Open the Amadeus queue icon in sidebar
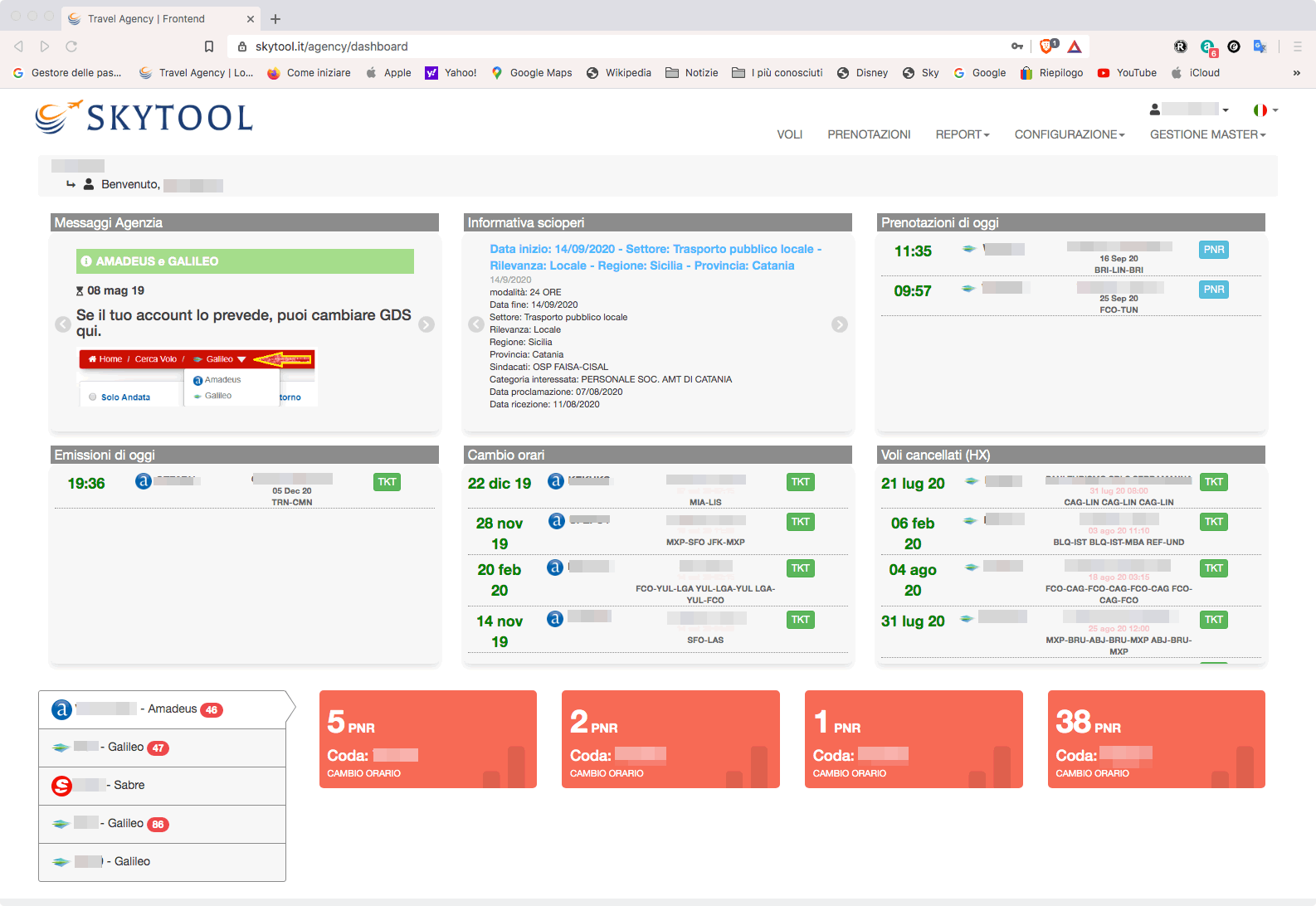This screenshot has width=1316, height=906. tap(61, 709)
